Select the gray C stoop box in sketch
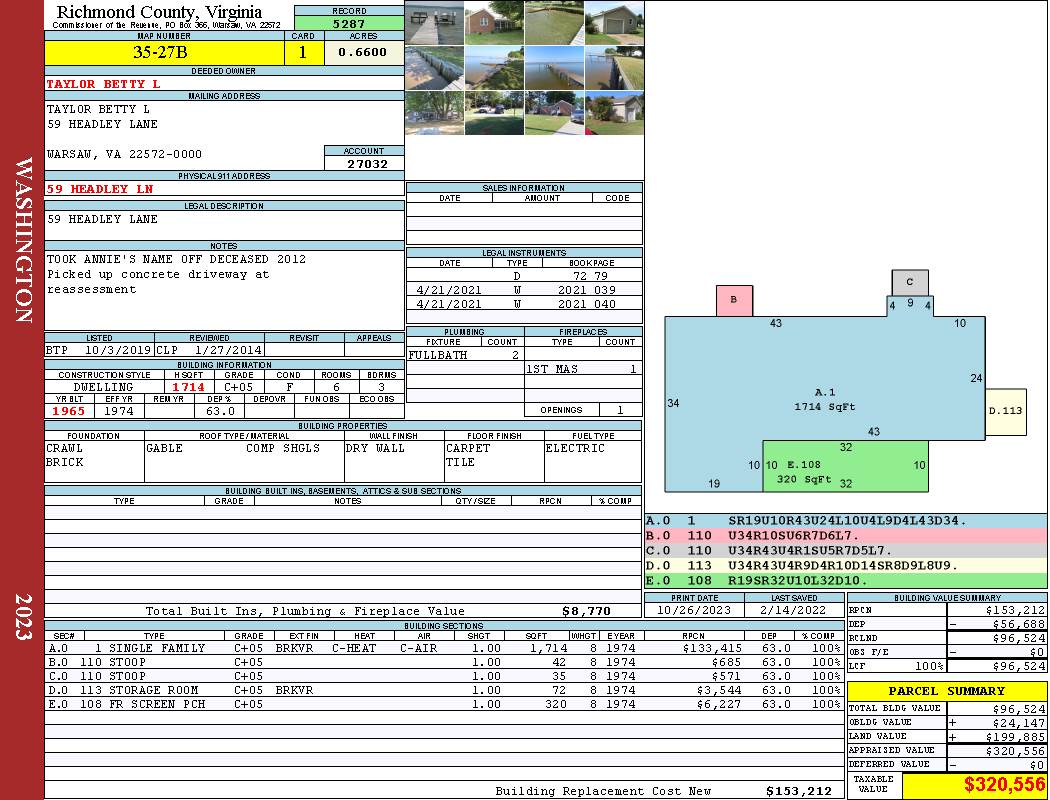The image size is (1050, 800). click(x=910, y=282)
